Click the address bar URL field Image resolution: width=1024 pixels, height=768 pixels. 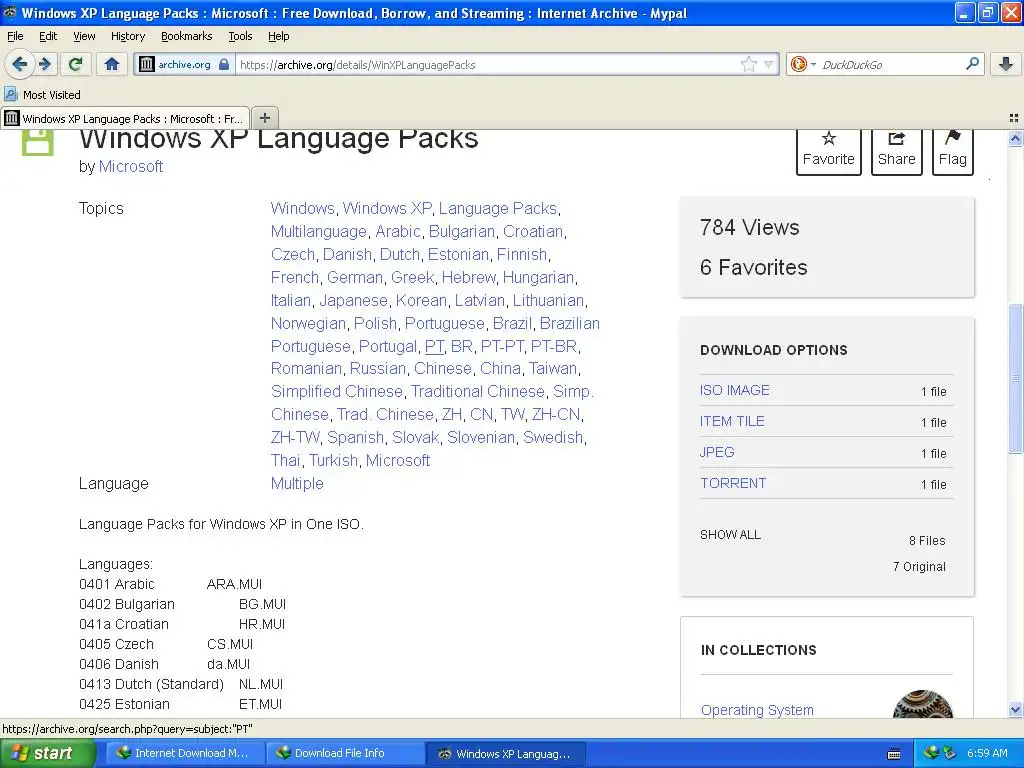(487, 65)
